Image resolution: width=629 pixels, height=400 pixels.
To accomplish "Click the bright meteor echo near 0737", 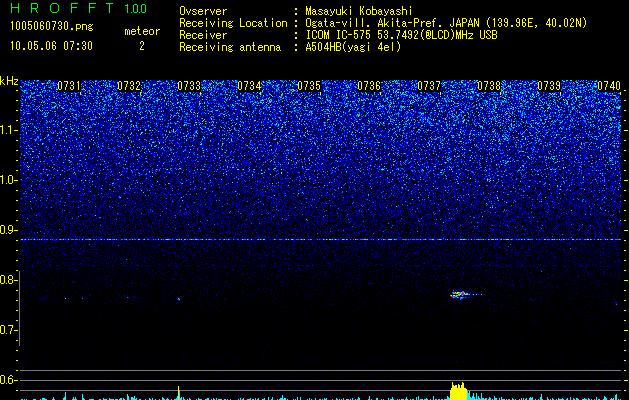I will coord(461,294).
